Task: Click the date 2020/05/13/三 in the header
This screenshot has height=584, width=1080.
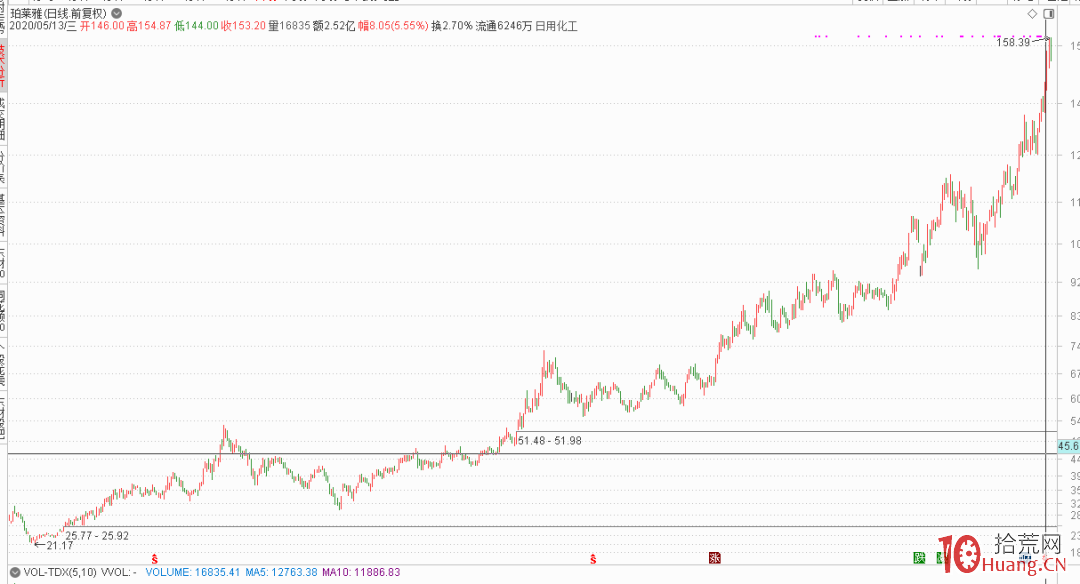Action: tap(43, 26)
